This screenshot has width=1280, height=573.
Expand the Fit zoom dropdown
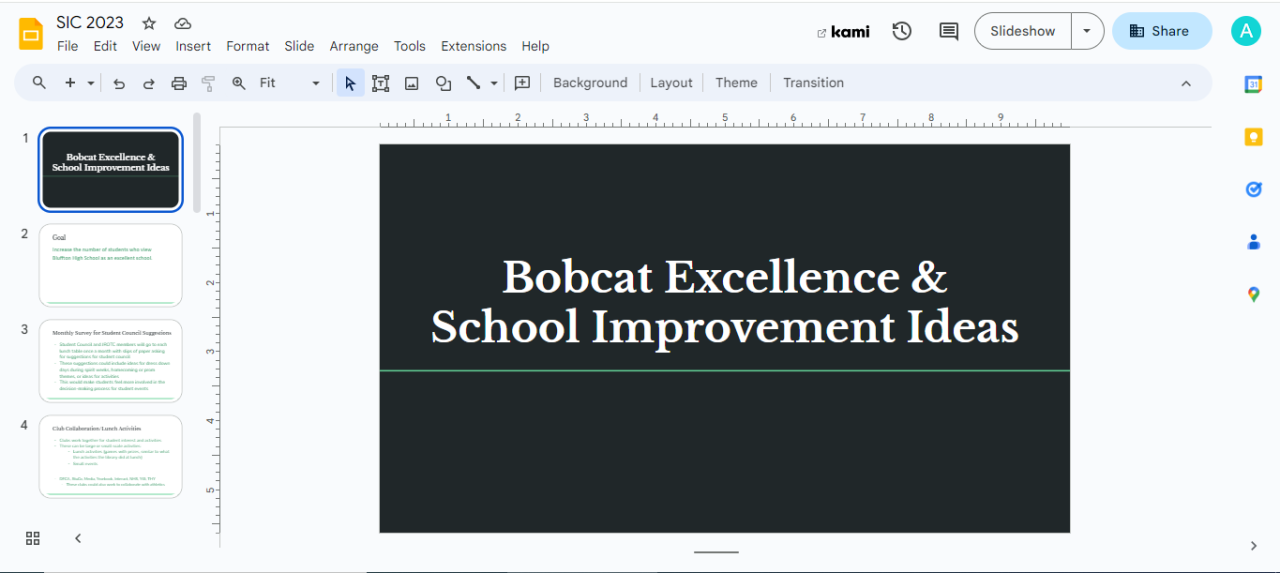[x=316, y=83]
